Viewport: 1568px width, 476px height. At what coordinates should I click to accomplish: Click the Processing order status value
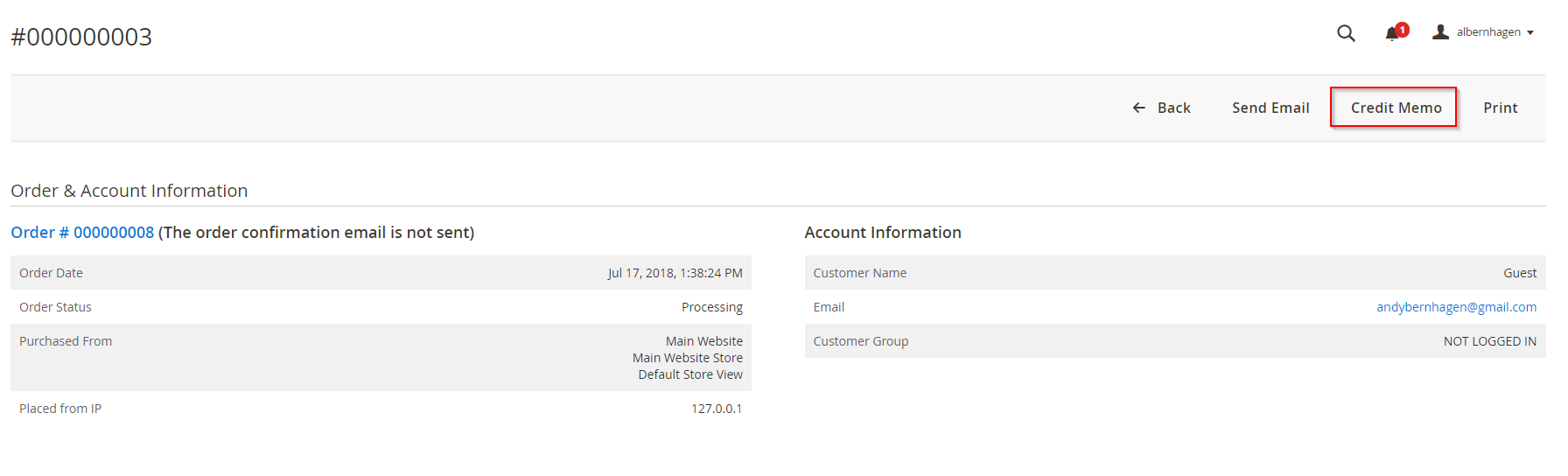(711, 307)
